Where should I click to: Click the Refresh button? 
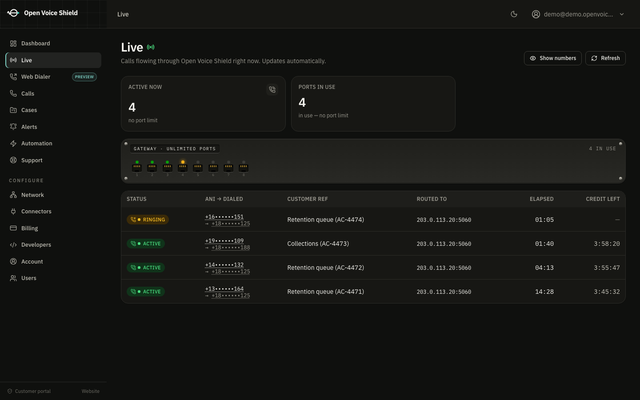tap(605, 58)
